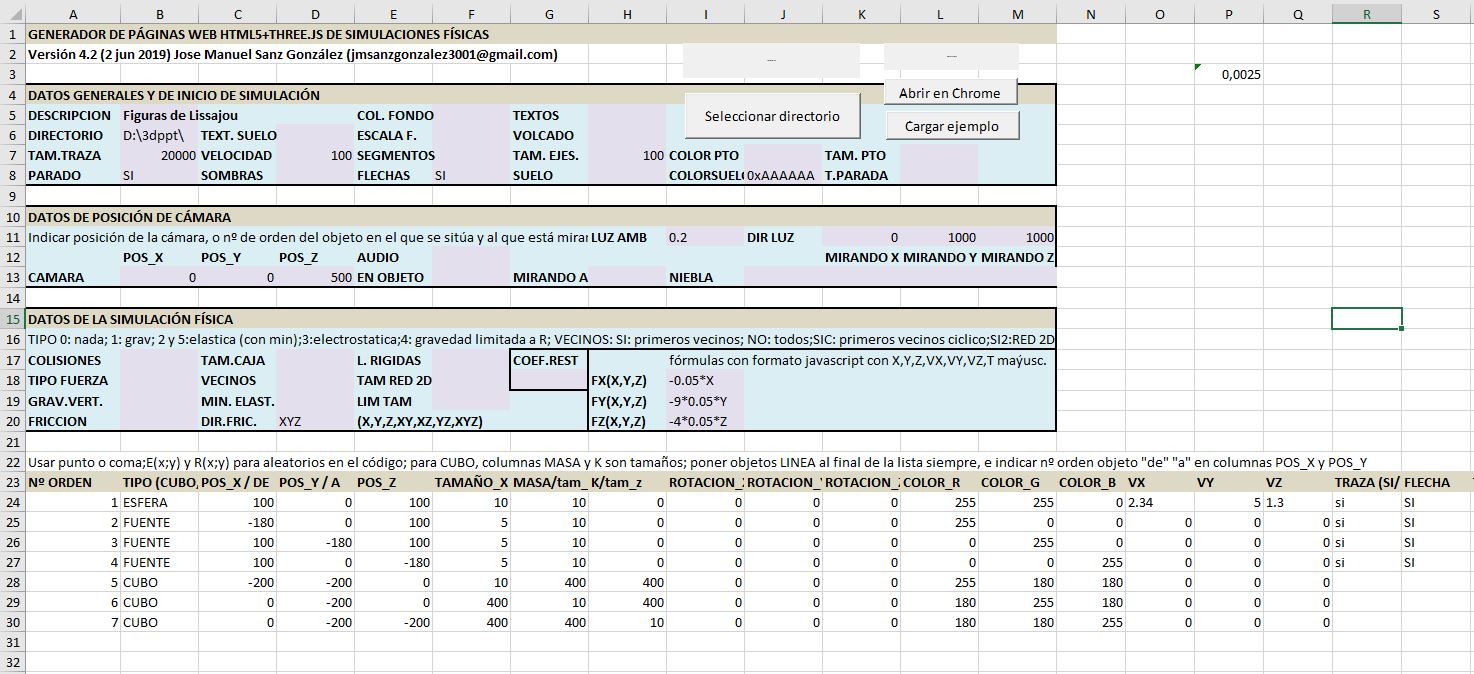
Task: Click the T.PARADA label cell
Action: 861,176
